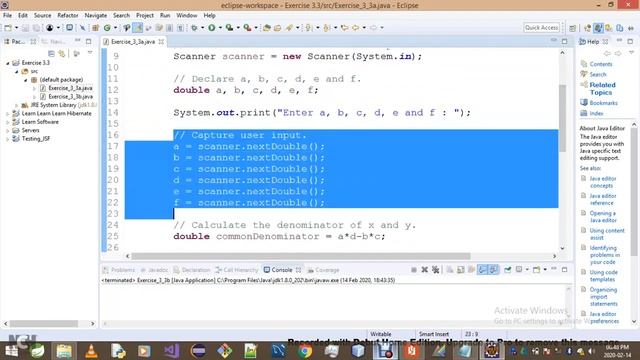Image resolution: width=640 pixels, height=360 pixels.
Task: Toggle Link with Editor in the Package Explorer
Action: coord(62,53)
